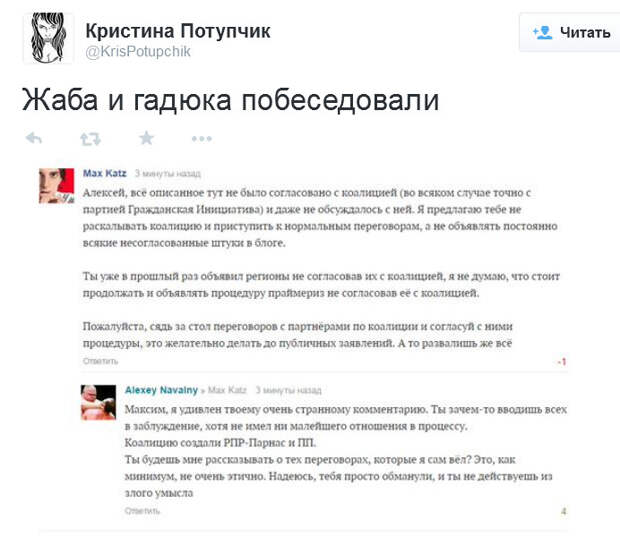Open Alexey Navalny's comment avatar
The width and height of the screenshot is (620, 546).
98,402
